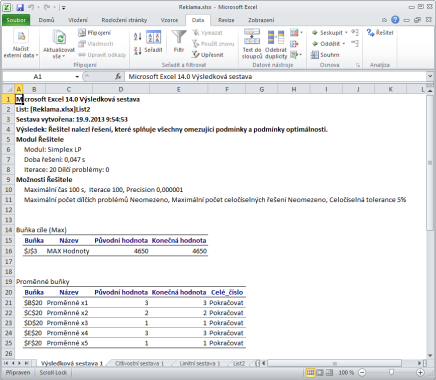This screenshot has height=380, width=436.
Task: Go to the first sheet tab arrow
Action: click(6, 363)
